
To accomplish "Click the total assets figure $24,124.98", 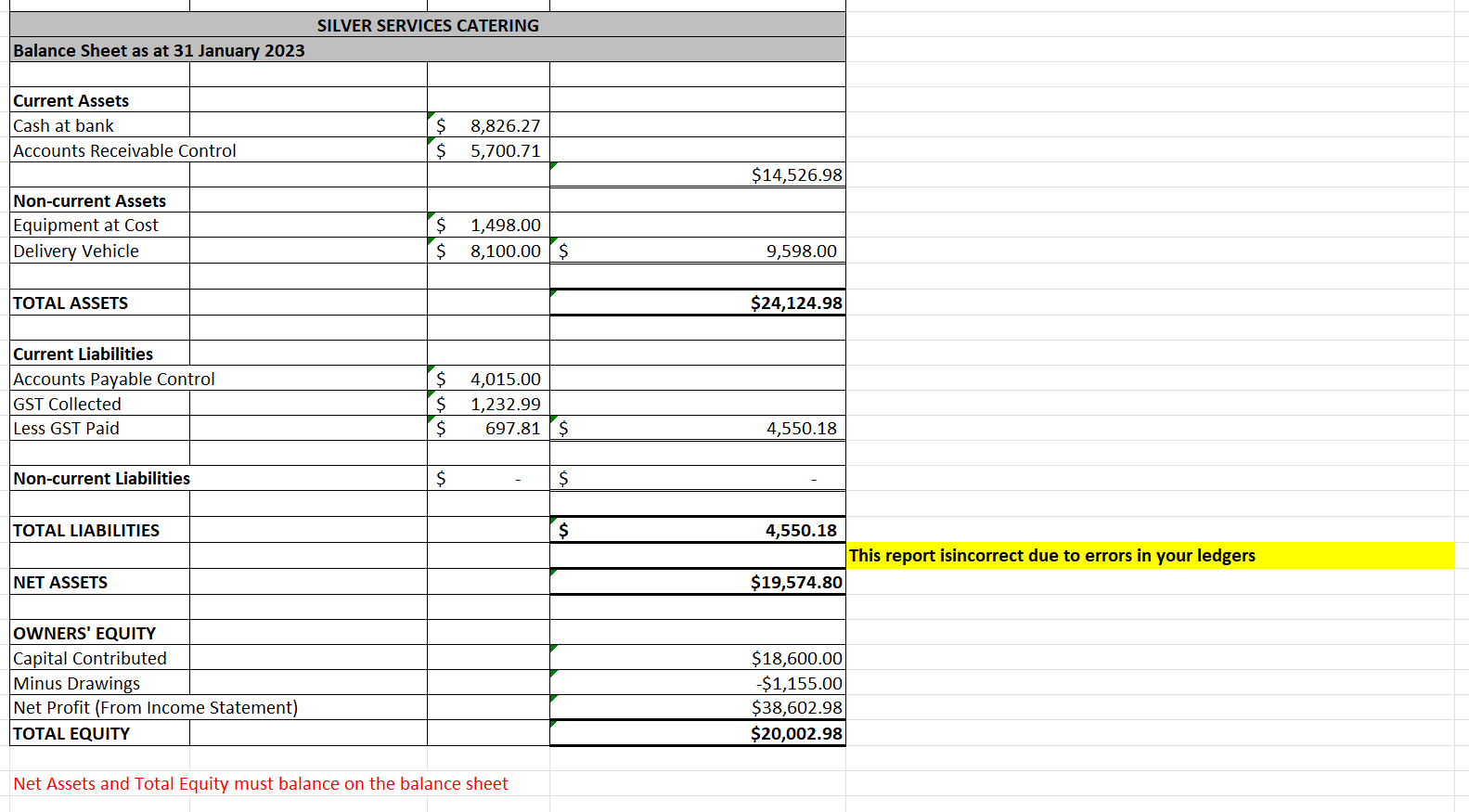I will click(x=796, y=303).
